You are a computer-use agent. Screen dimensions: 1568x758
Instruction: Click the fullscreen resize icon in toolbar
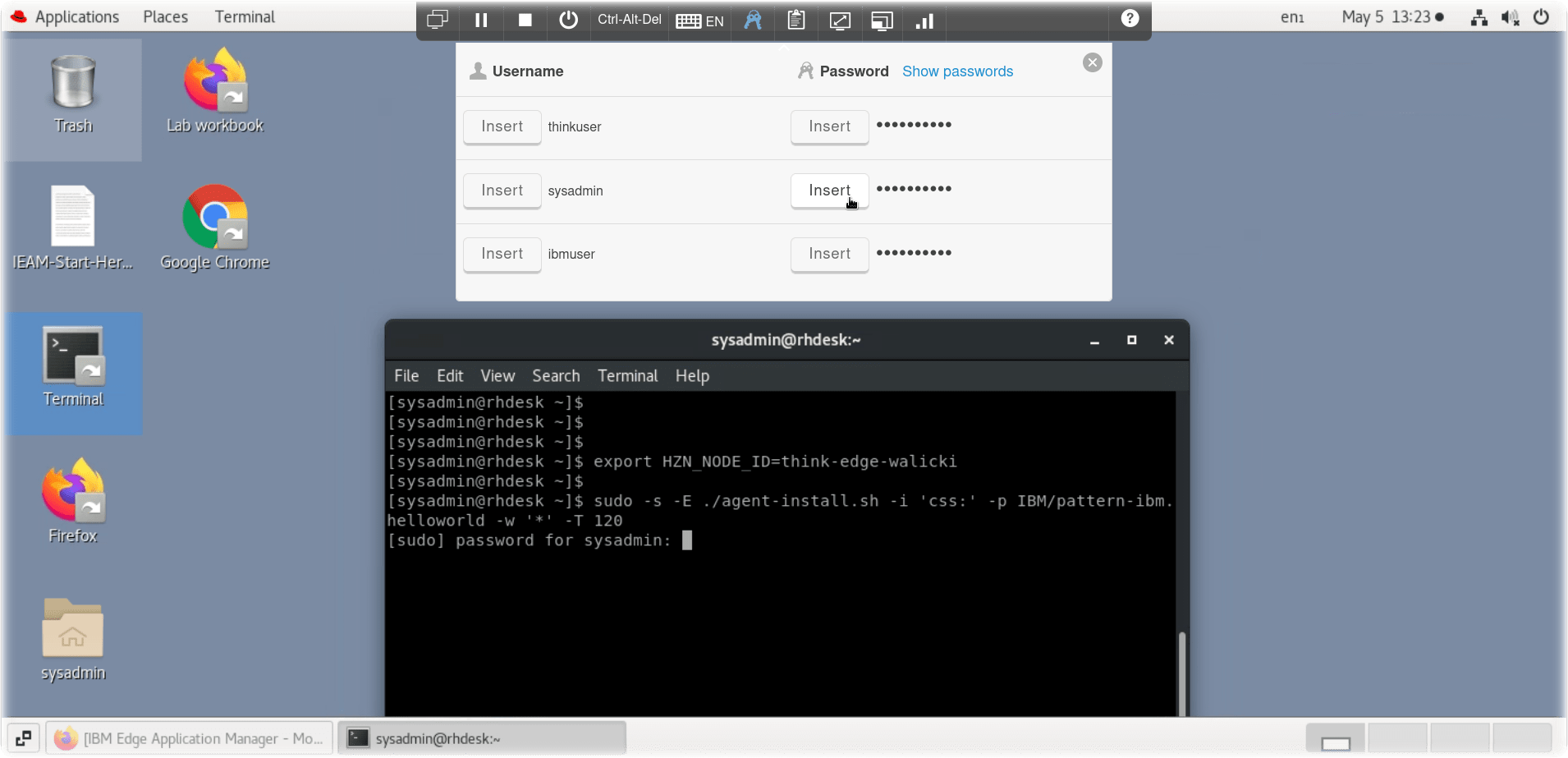(x=840, y=21)
